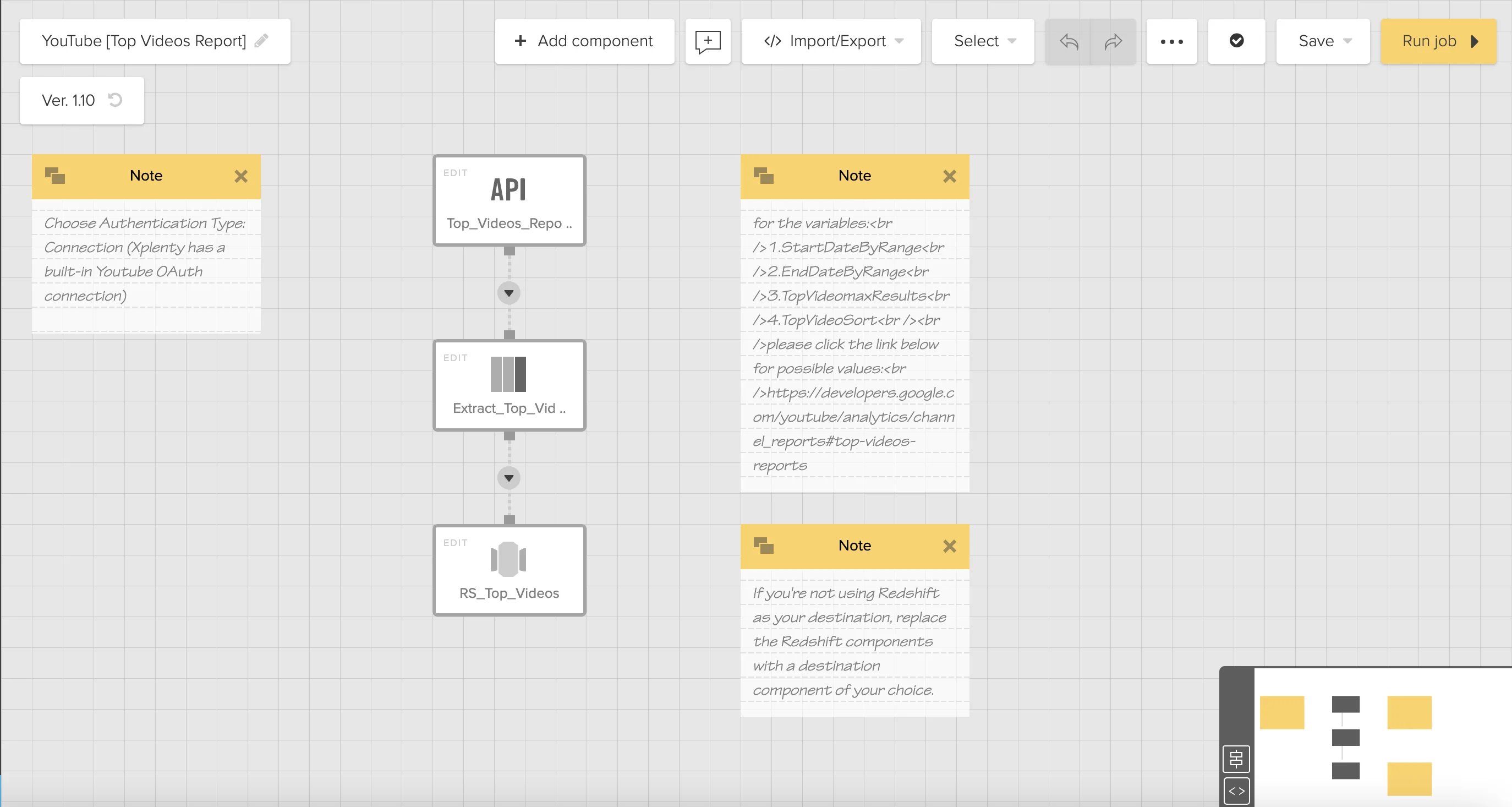This screenshot has height=807, width=1512.
Task: Click the code brackets icon by minimap
Action: click(x=1236, y=790)
